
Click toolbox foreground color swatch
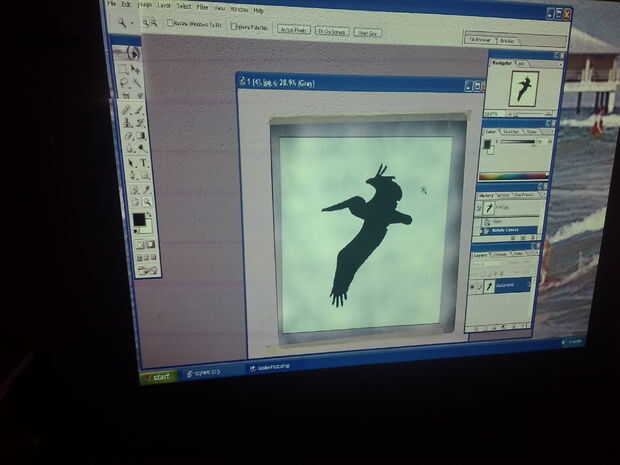pos(138,219)
